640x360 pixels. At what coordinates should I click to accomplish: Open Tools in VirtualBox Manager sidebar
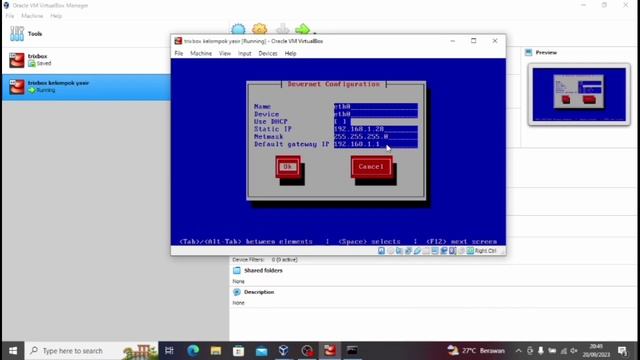pos(86,34)
